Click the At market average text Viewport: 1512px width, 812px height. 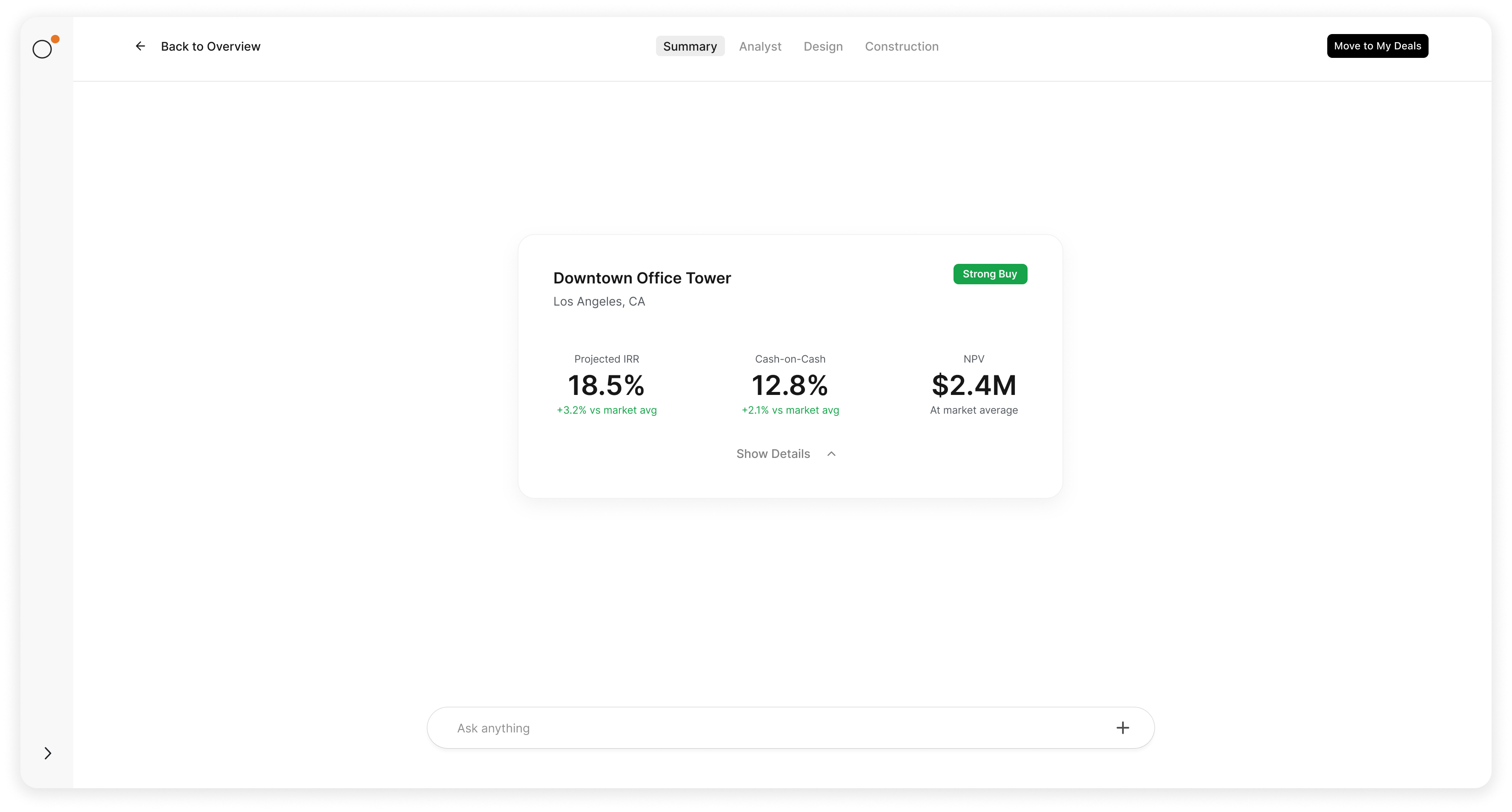(974, 410)
